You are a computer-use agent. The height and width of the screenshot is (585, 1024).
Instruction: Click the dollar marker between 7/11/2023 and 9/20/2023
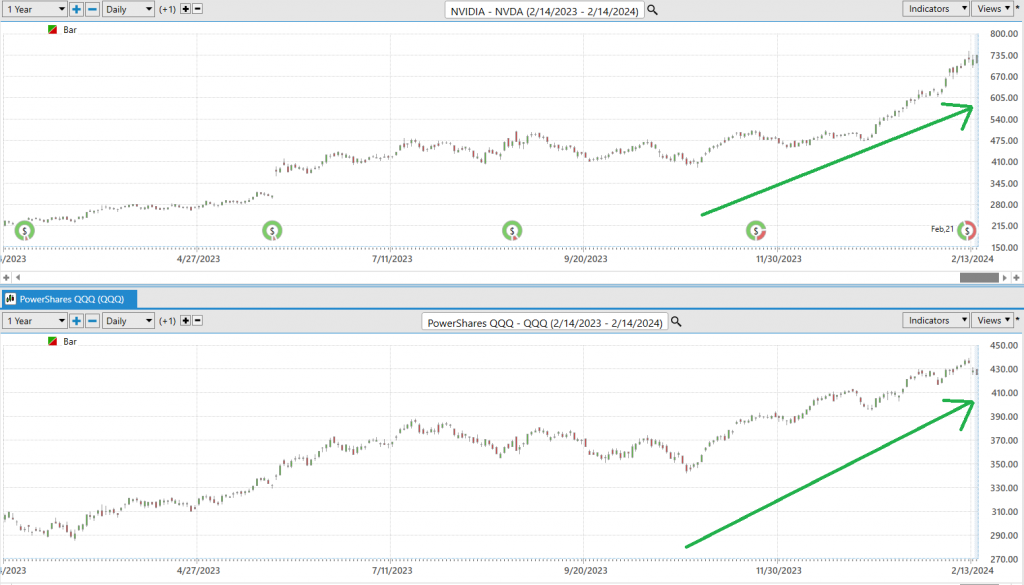click(x=512, y=230)
